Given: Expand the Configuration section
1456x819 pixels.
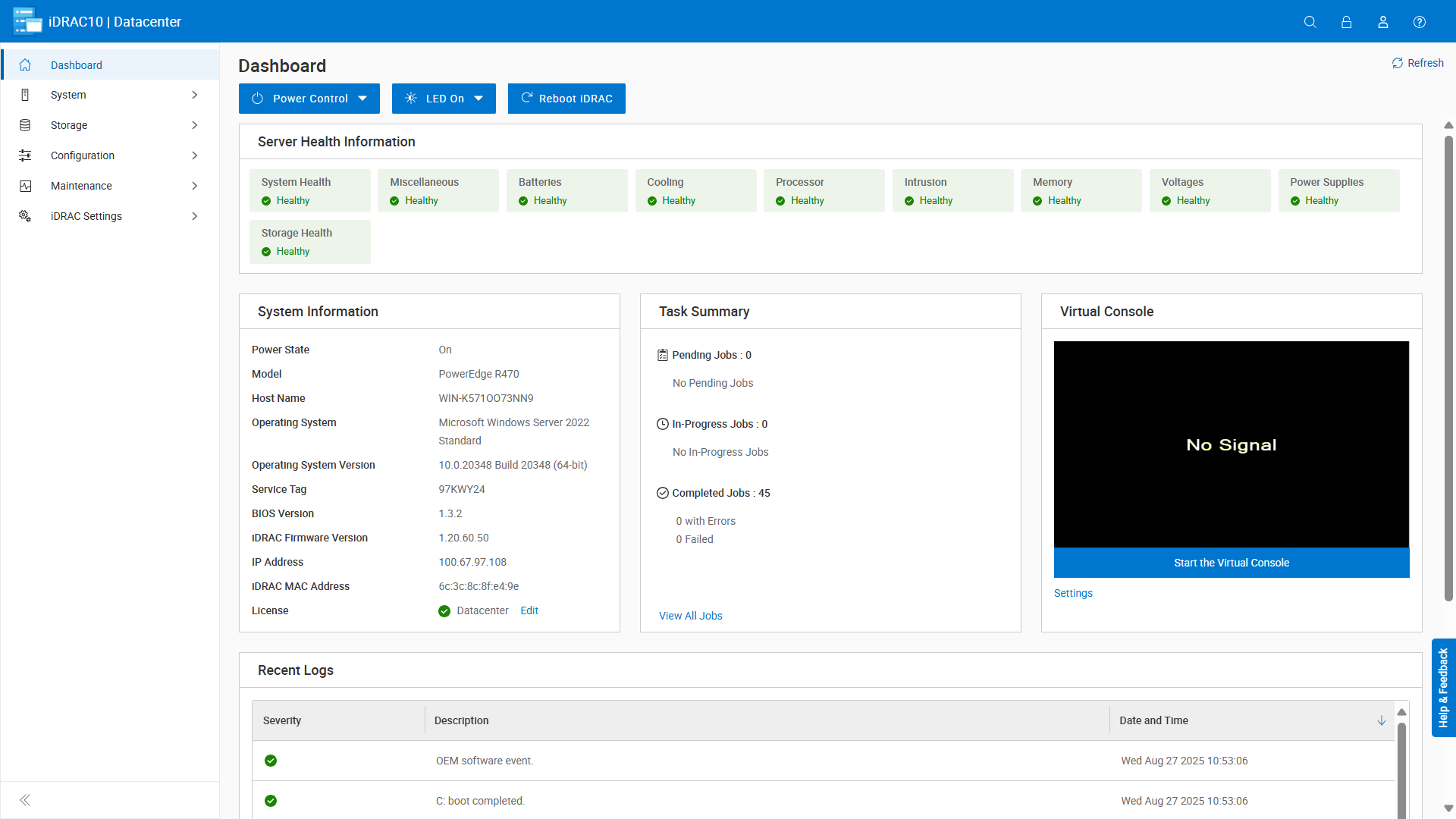Looking at the screenshot, I should point(195,155).
